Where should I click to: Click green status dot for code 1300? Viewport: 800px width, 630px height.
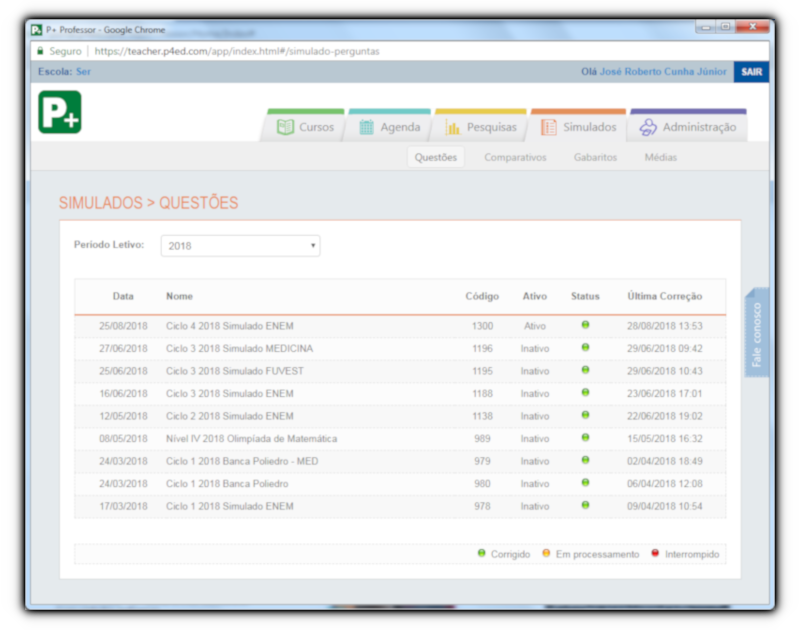pos(585,325)
